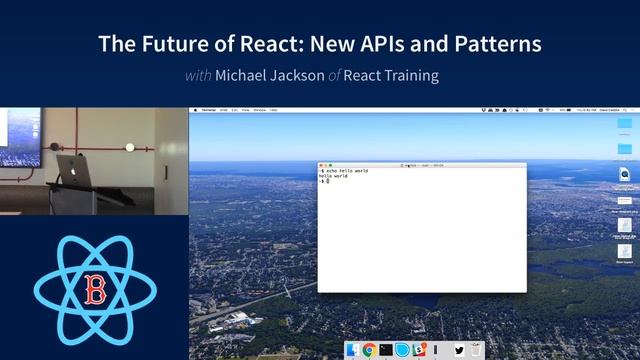
Task: Open the blue circular app in the Dock
Action: [x=402, y=350]
